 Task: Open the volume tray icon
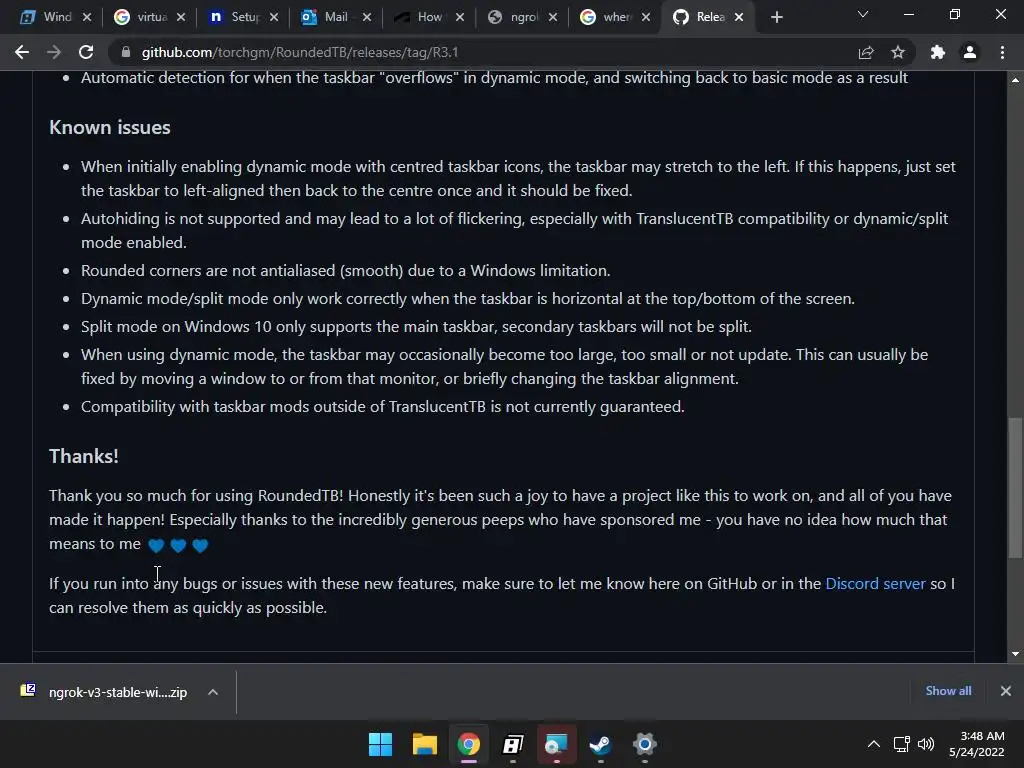pyautogui.click(x=926, y=744)
